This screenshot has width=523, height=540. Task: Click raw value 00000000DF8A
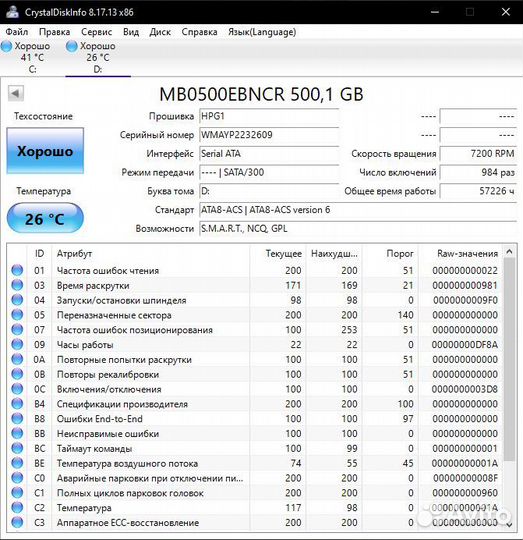(x=465, y=345)
